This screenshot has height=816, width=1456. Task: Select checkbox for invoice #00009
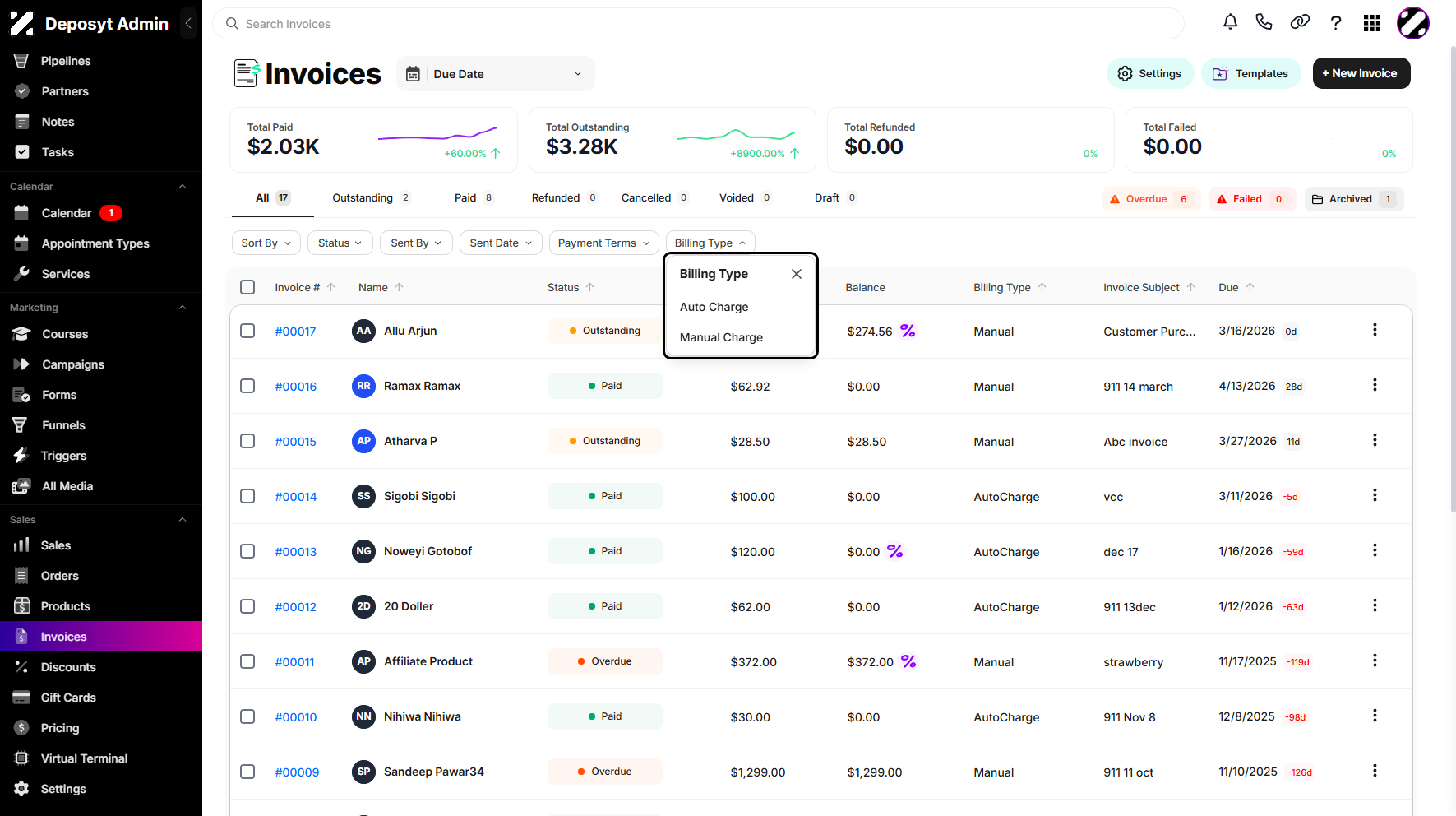[247, 772]
